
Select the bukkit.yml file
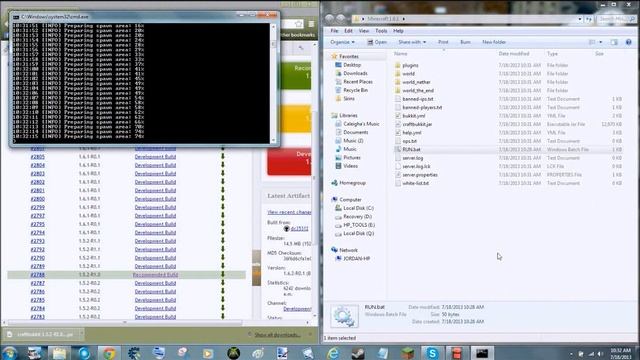click(x=413, y=116)
